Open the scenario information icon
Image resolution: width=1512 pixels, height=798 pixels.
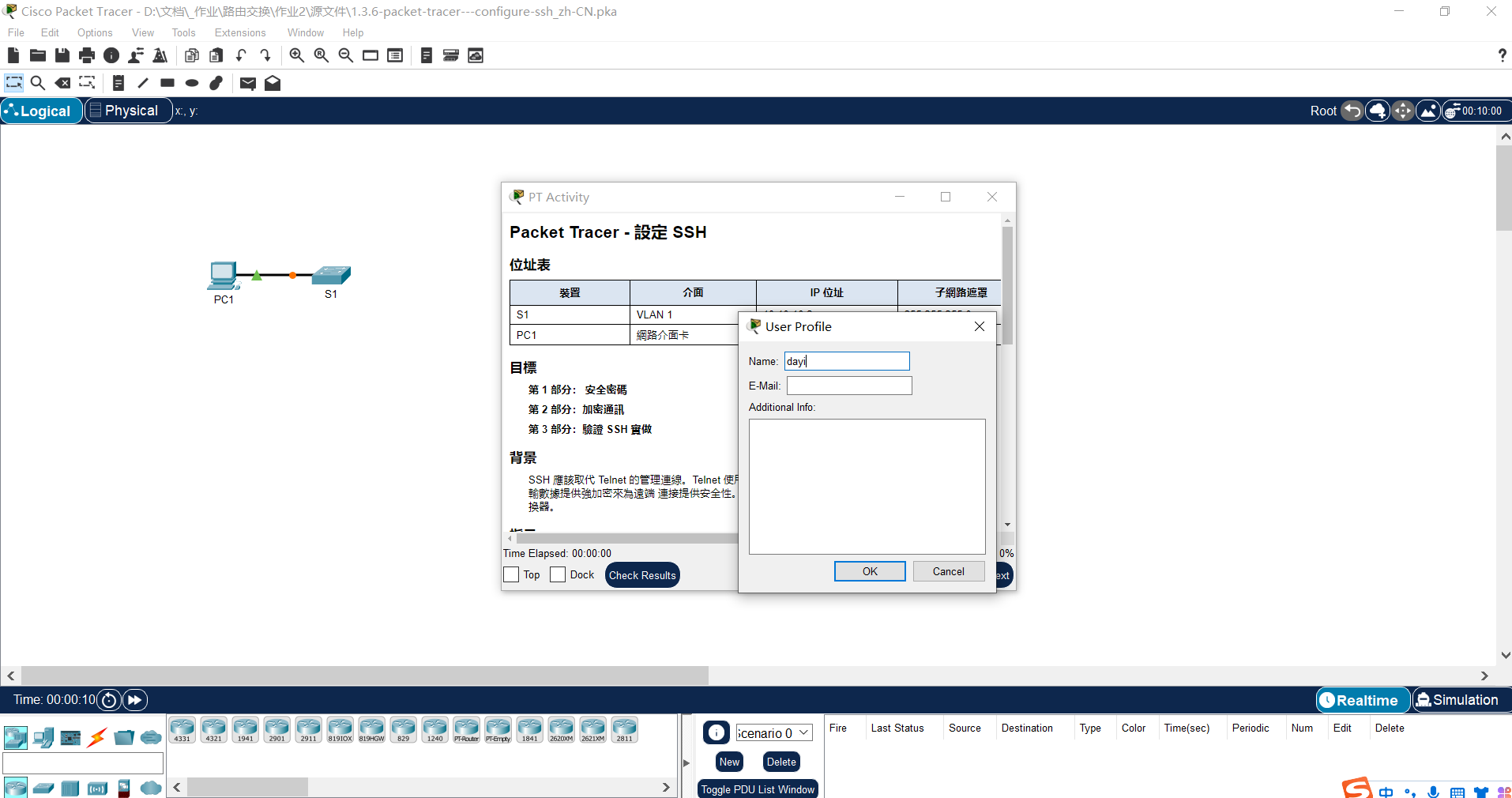click(x=717, y=733)
